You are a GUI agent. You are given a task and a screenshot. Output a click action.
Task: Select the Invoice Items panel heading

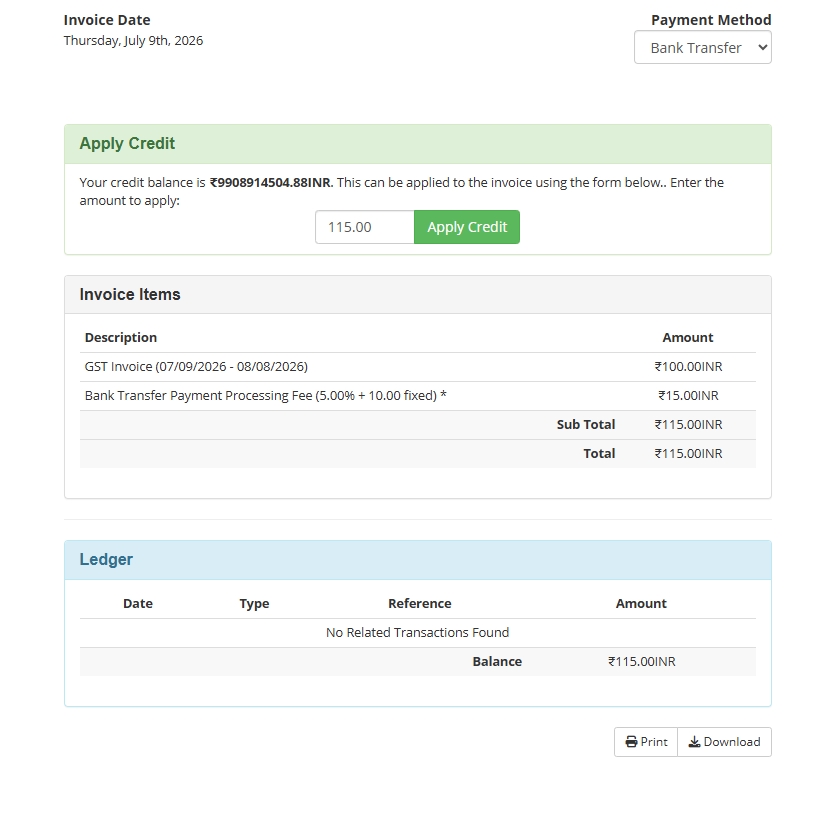130,294
